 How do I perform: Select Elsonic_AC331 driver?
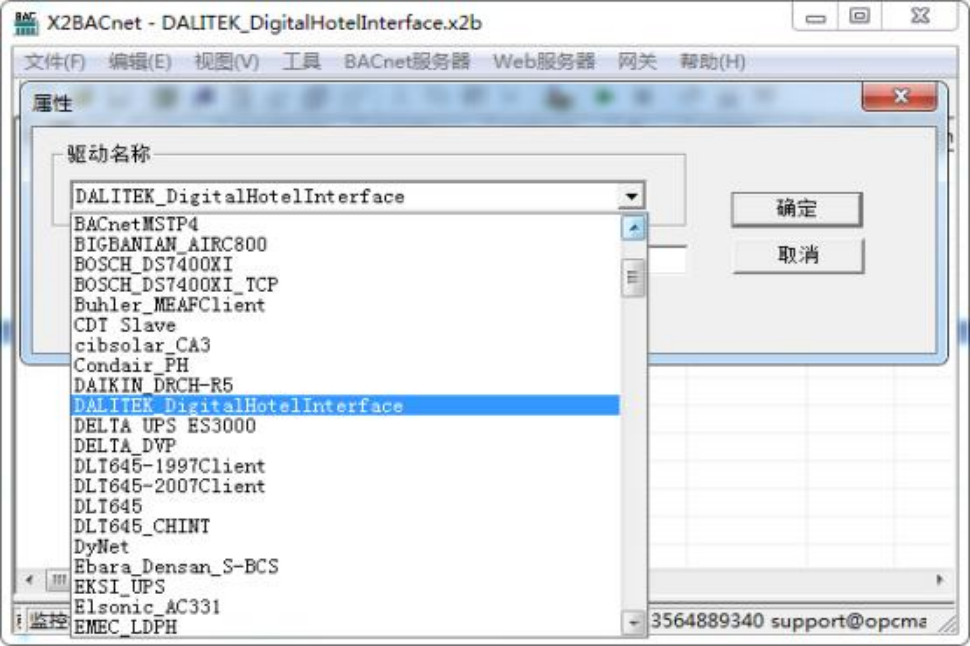tap(345, 606)
